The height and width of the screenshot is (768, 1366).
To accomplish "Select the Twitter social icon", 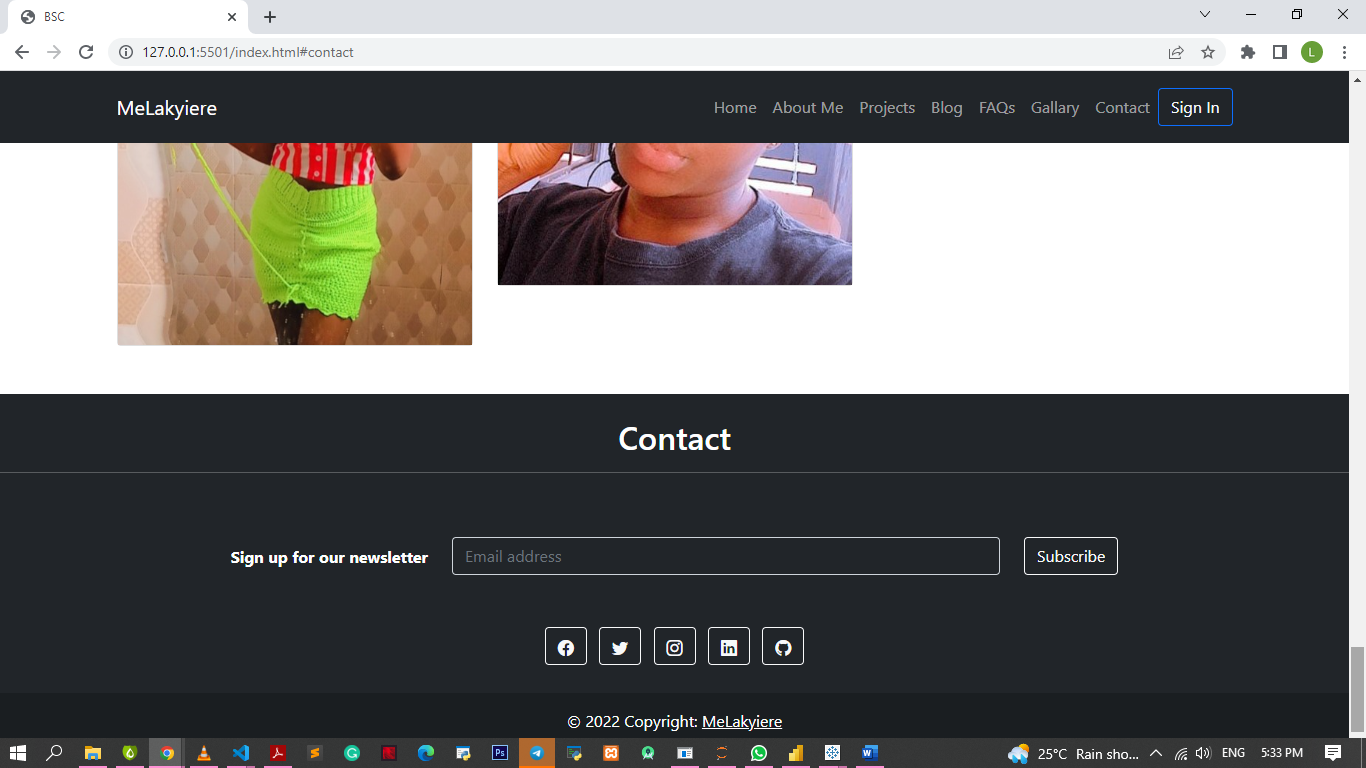I will [620, 646].
